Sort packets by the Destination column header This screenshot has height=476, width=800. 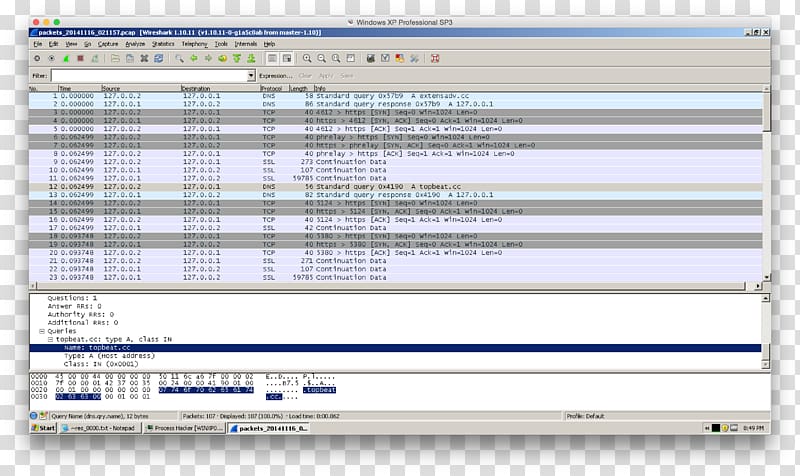coord(220,88)
